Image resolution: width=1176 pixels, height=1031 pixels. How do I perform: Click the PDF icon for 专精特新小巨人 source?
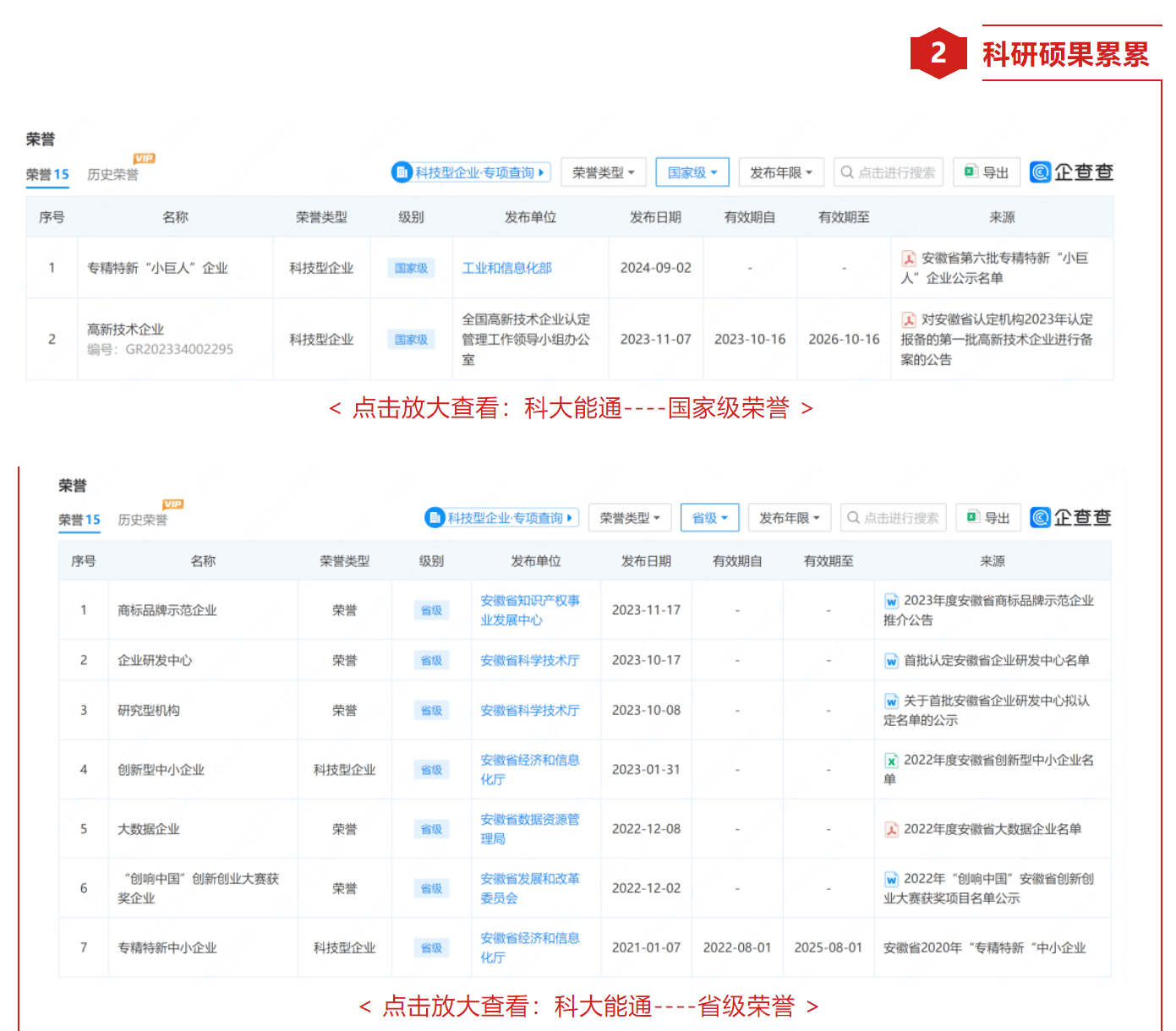coord(909,259)
